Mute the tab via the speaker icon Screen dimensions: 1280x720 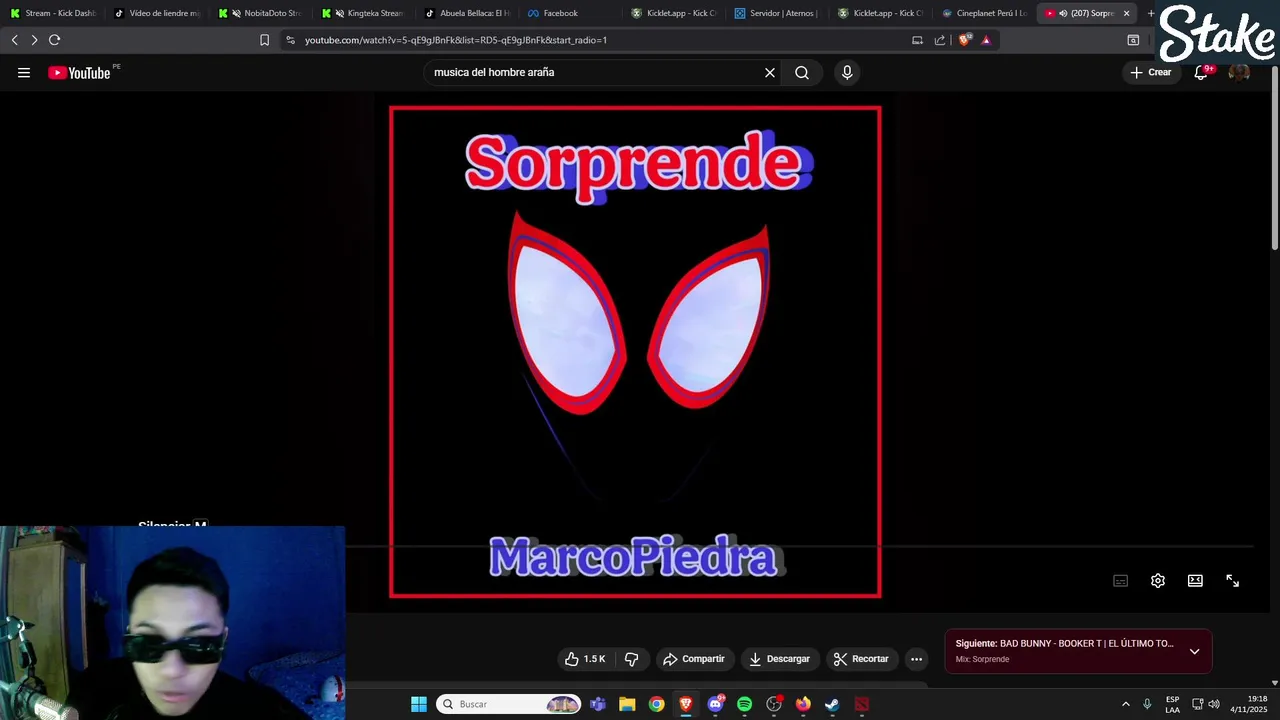pos(1063,13)
